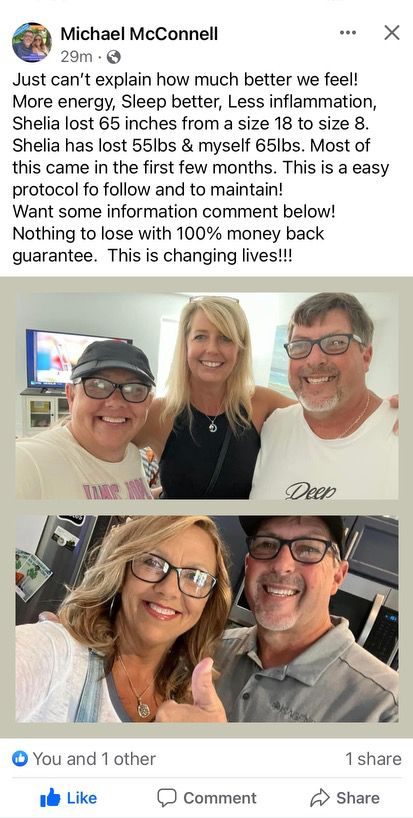The image size is (413, 818).
Task: Open Michael McConnell's profile picture
Action: pyautogui.click(x=32, y=42)
